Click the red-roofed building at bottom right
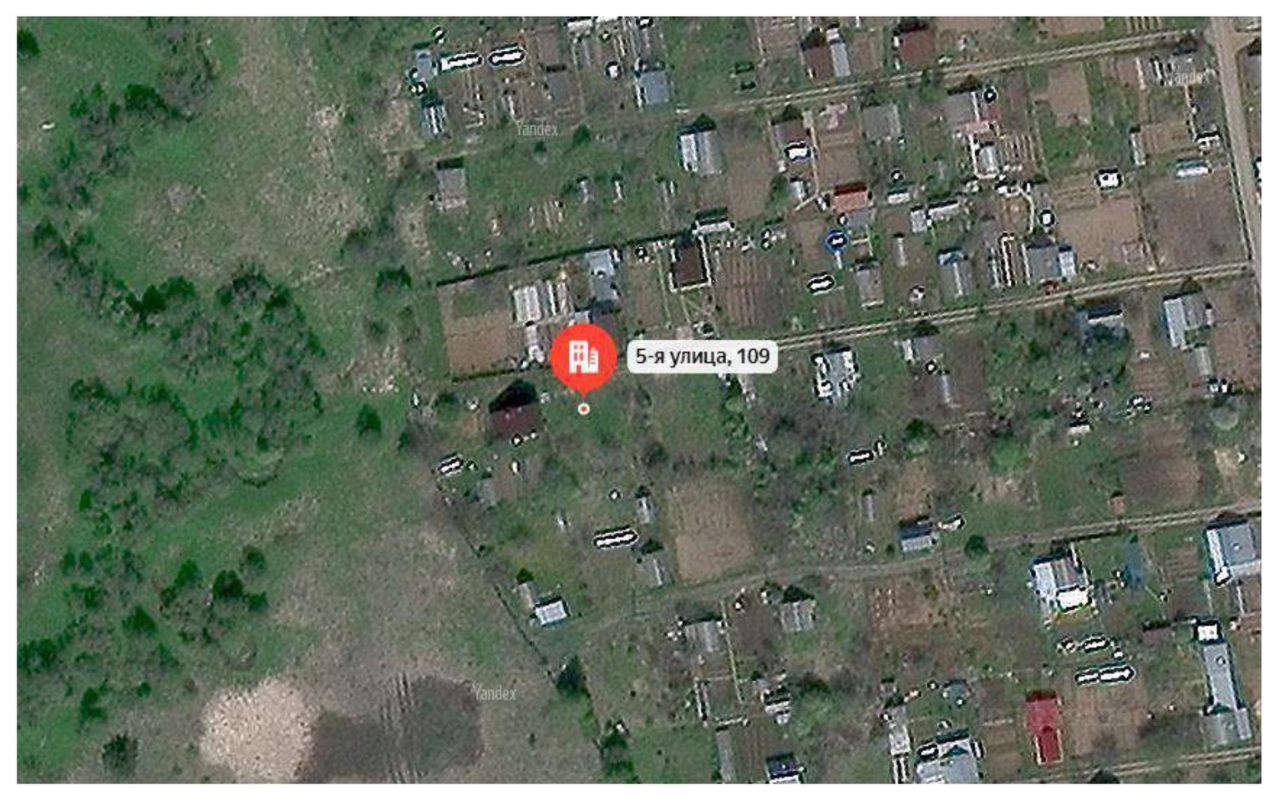1280x797 pixels. pyautogui.click(x=1044, y=729)
